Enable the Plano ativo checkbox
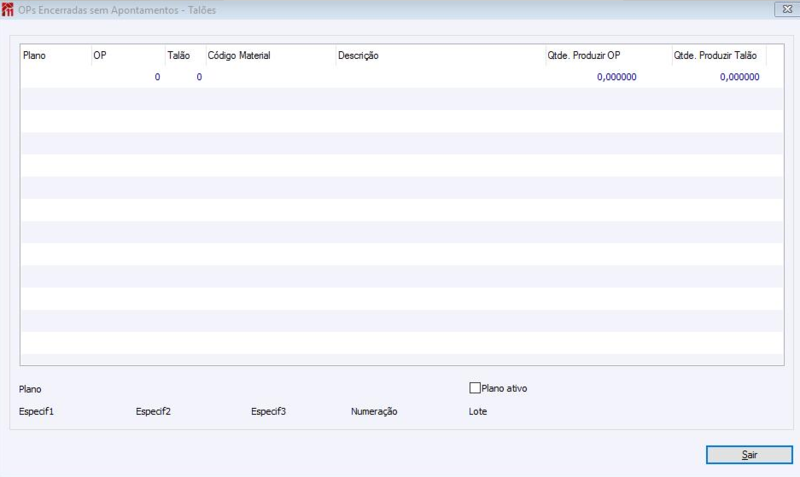800x477 pixels. coord(474,388)
